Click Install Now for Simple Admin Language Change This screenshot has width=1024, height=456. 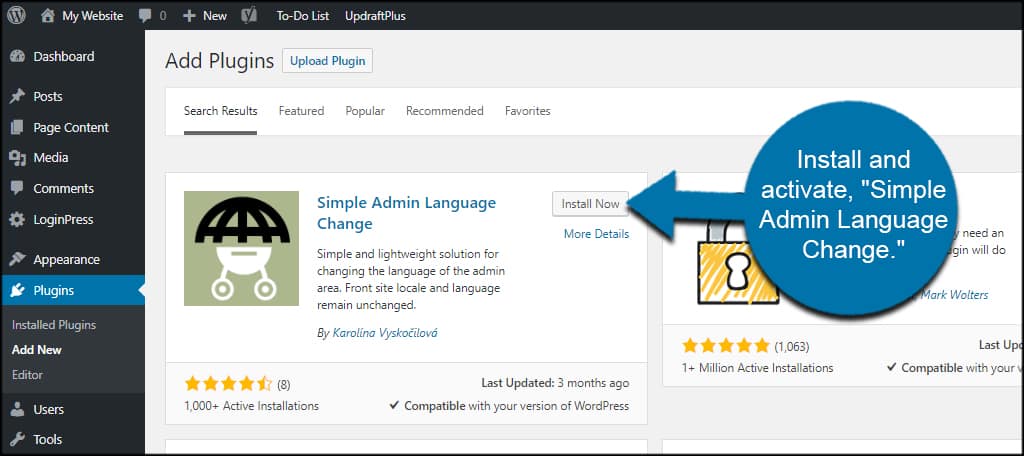[x=590, y=204]
